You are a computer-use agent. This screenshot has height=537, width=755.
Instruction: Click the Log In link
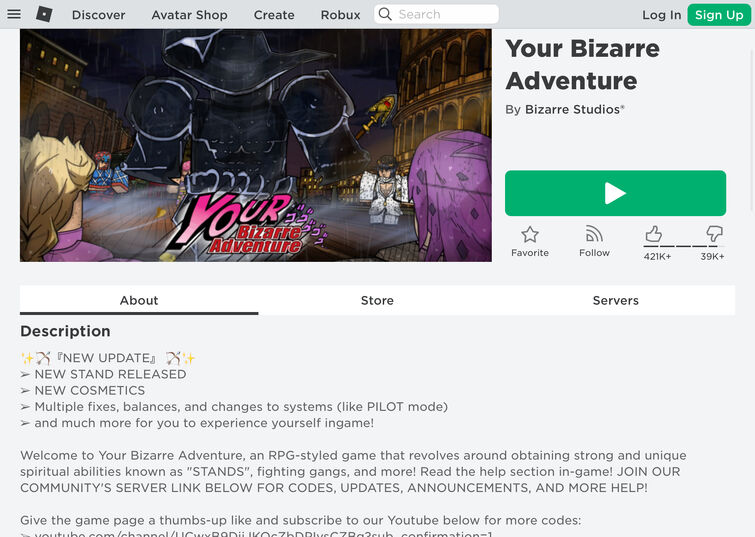pyautogui.click(x=662, y=15)
